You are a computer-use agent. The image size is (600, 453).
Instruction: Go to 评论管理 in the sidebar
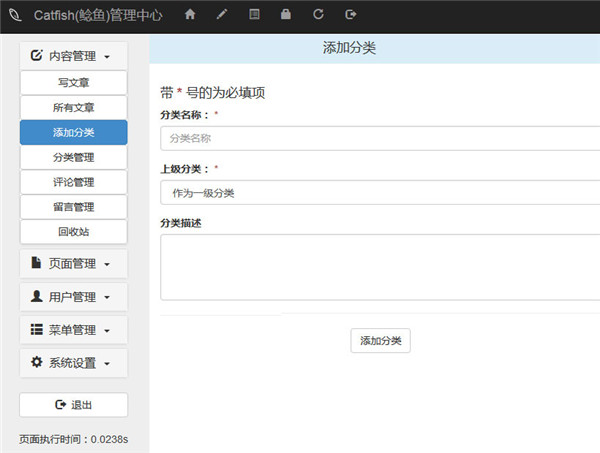coord(73,182)
